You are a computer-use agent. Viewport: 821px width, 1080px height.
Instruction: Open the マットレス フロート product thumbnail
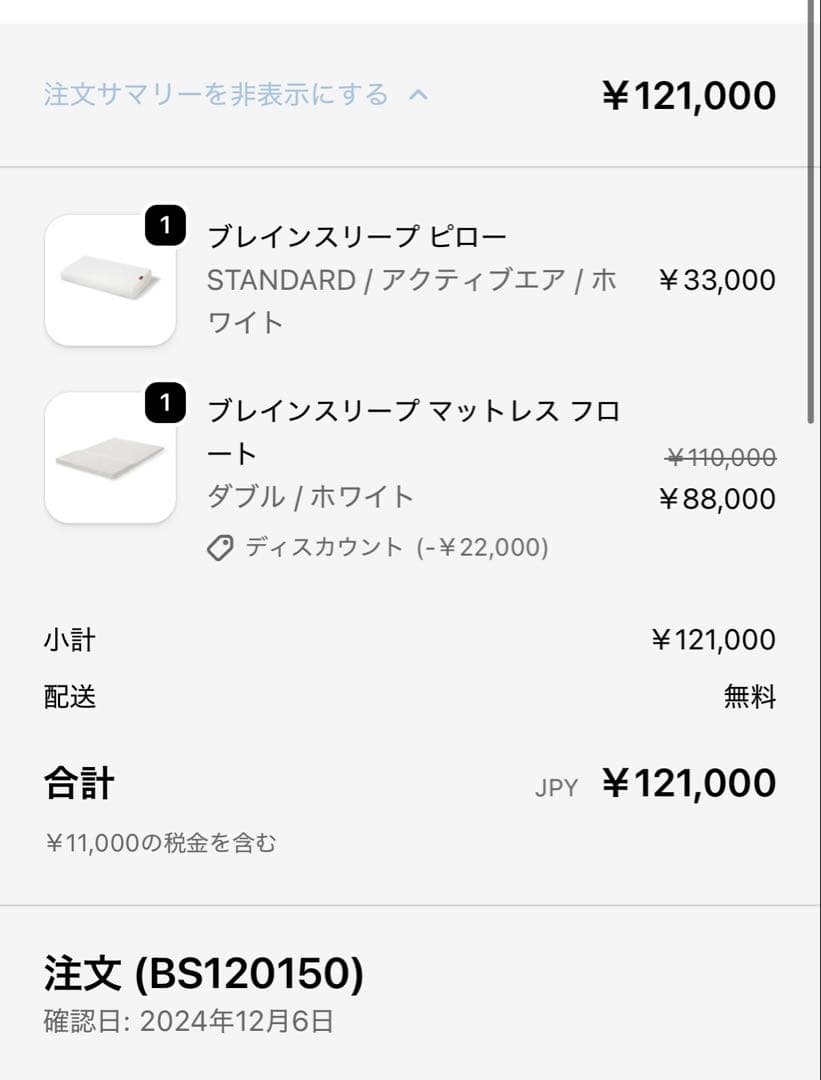tap(110, 458)
